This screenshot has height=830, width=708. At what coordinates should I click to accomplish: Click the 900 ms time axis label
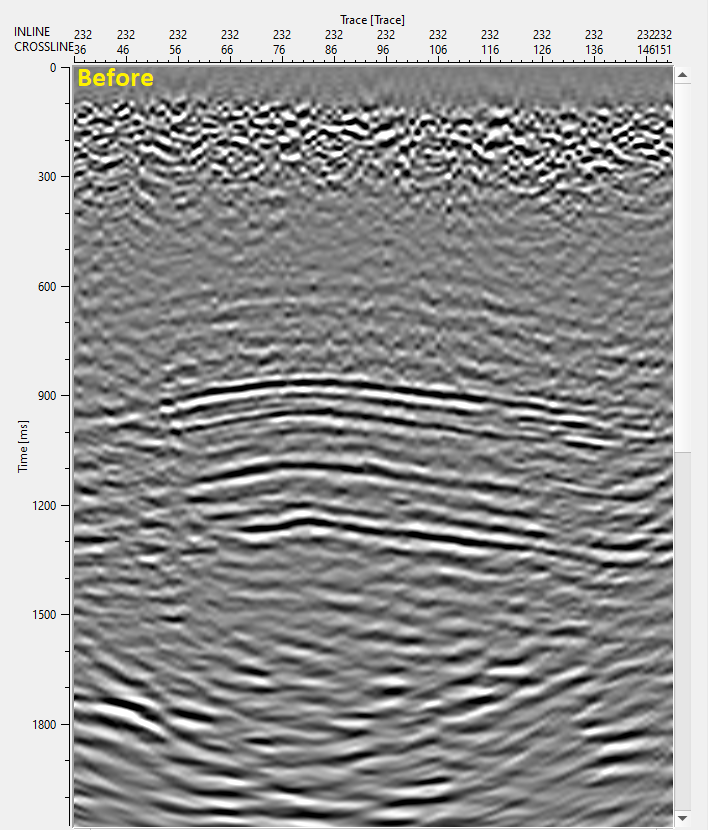pos(47,396)
